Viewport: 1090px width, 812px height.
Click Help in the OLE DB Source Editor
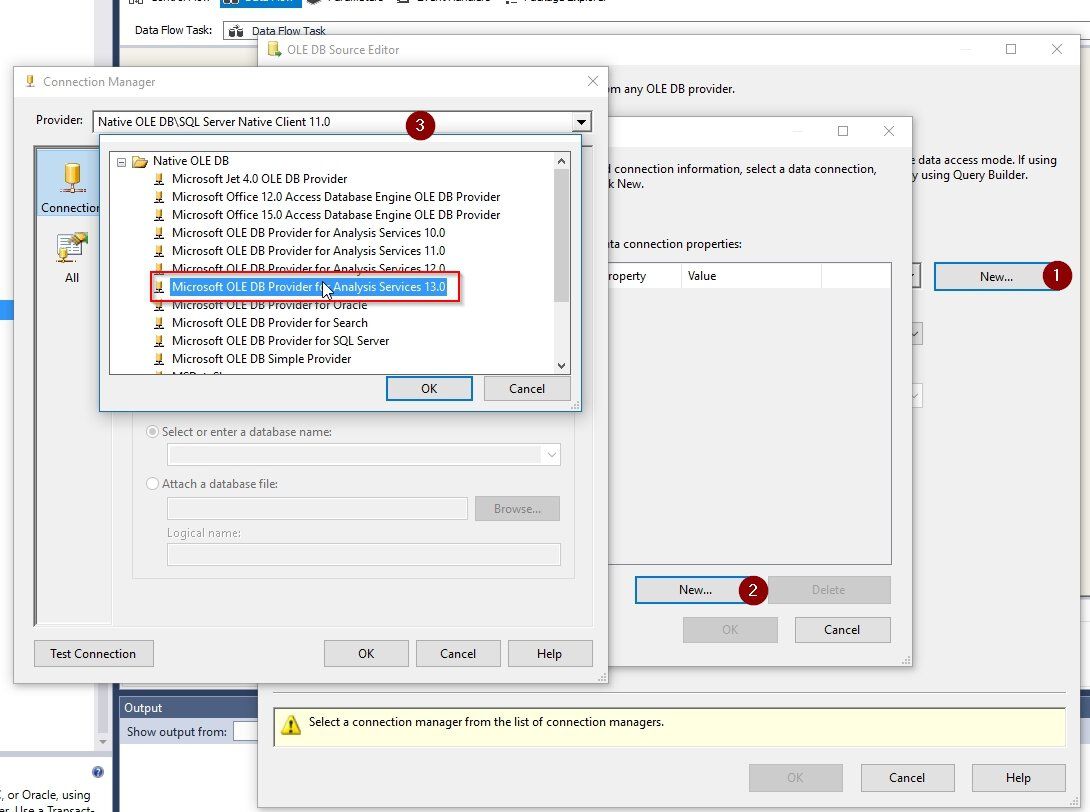point(1018,778)
